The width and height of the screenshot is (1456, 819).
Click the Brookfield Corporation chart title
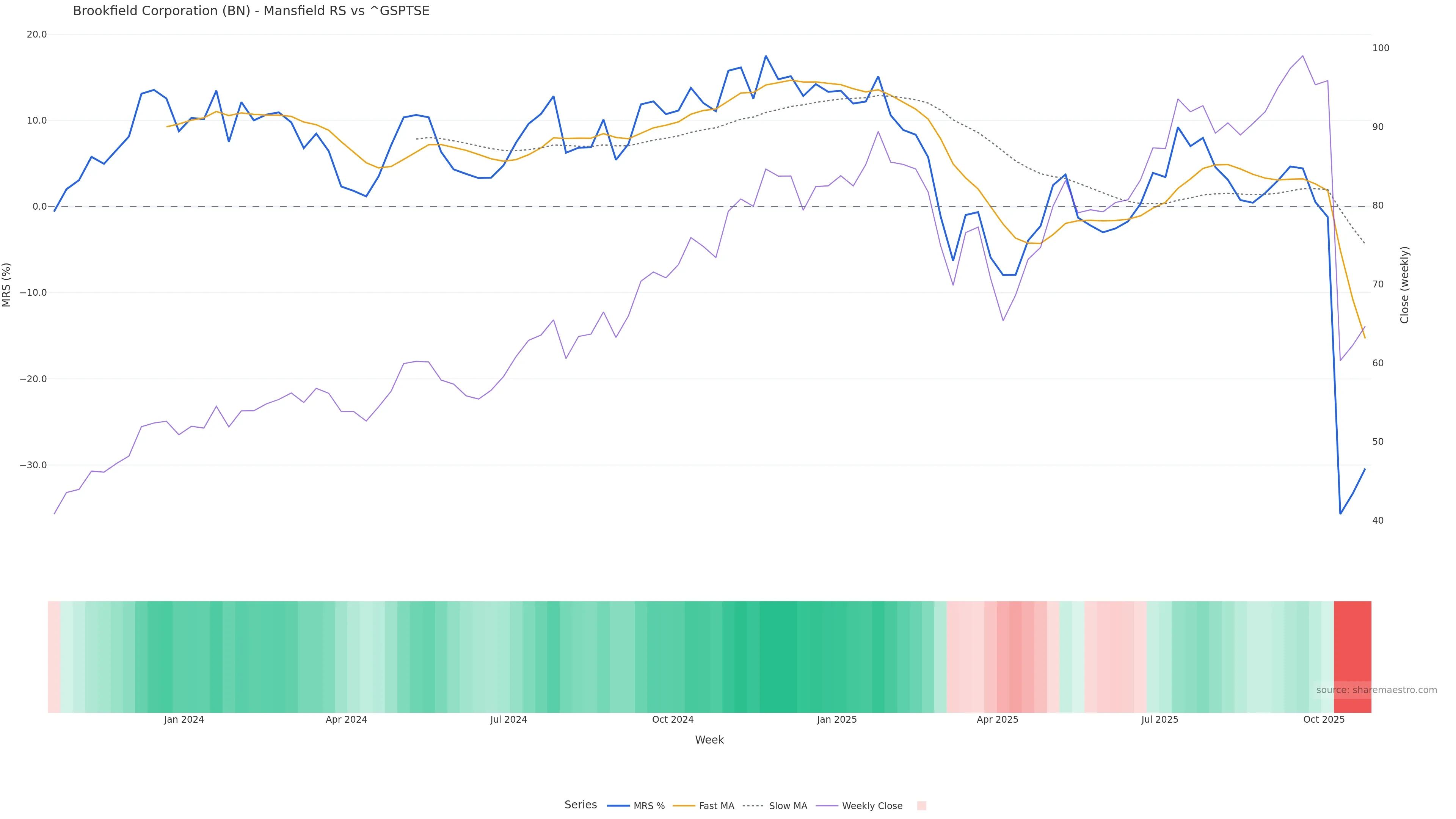pos(251,11)
